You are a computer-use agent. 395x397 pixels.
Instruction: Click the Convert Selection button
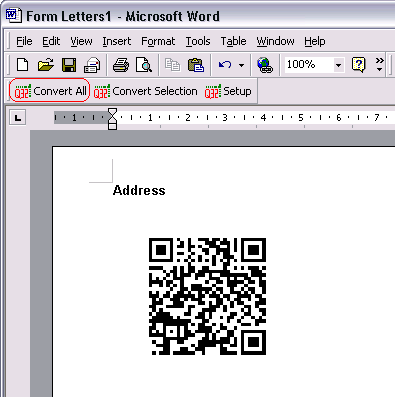coord(145,91)
